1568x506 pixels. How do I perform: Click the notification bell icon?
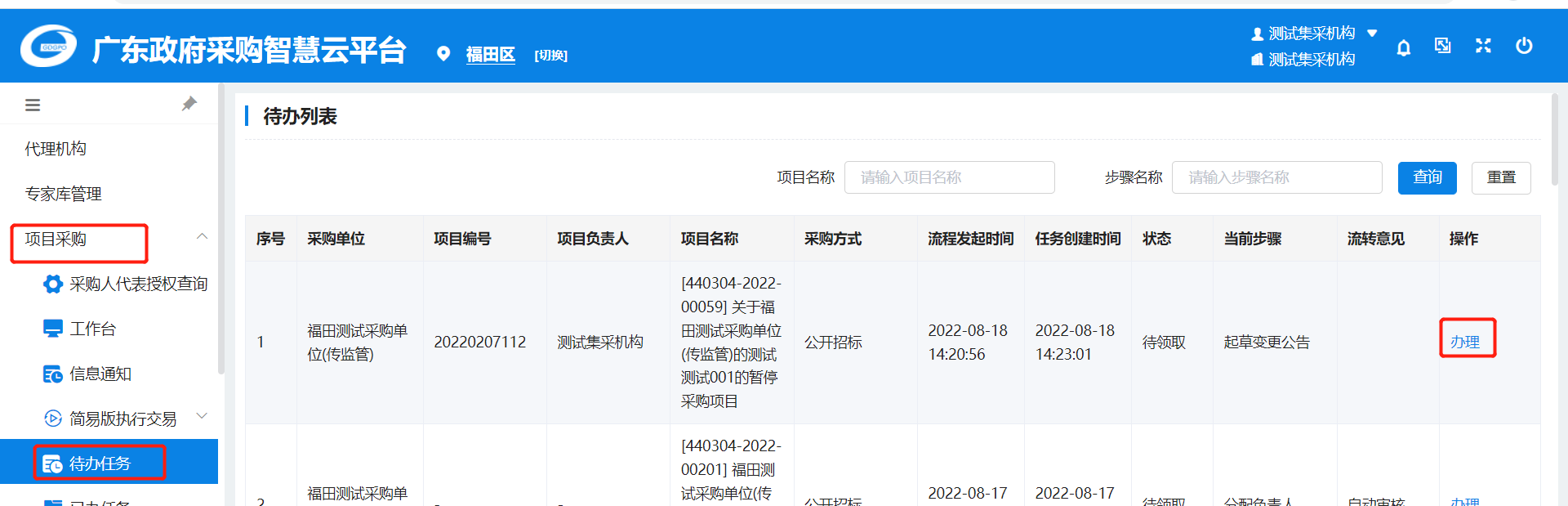coord(1403,47)
